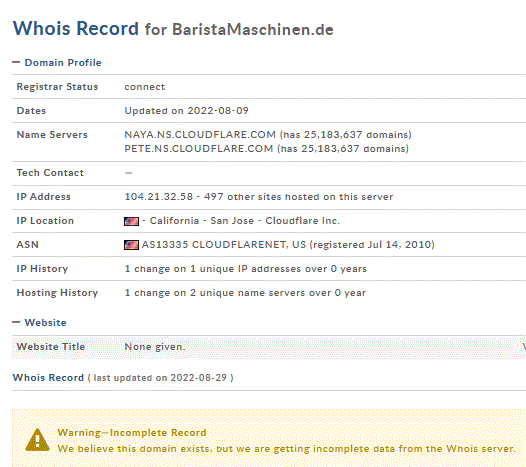526x467 pixels.
Task: Click the Warning Incomplete Record heading
Action: point(132,432)
